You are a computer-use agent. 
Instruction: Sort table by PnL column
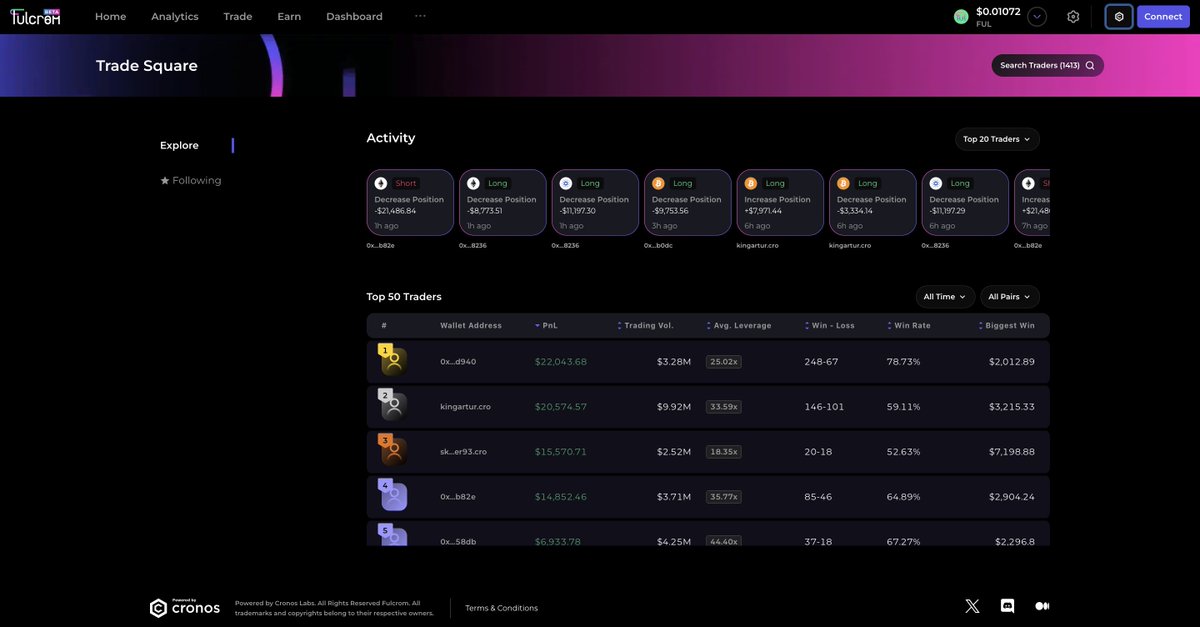(546, 325)
